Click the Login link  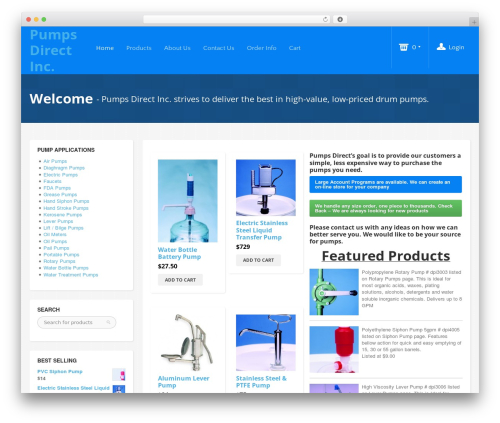tap(456, 47)
